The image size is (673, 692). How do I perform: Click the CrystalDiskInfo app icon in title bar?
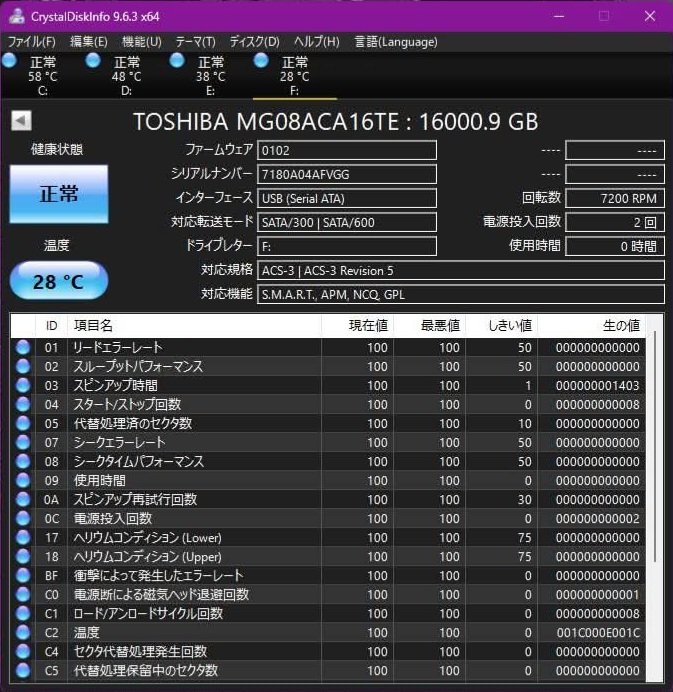coord(16,16)
